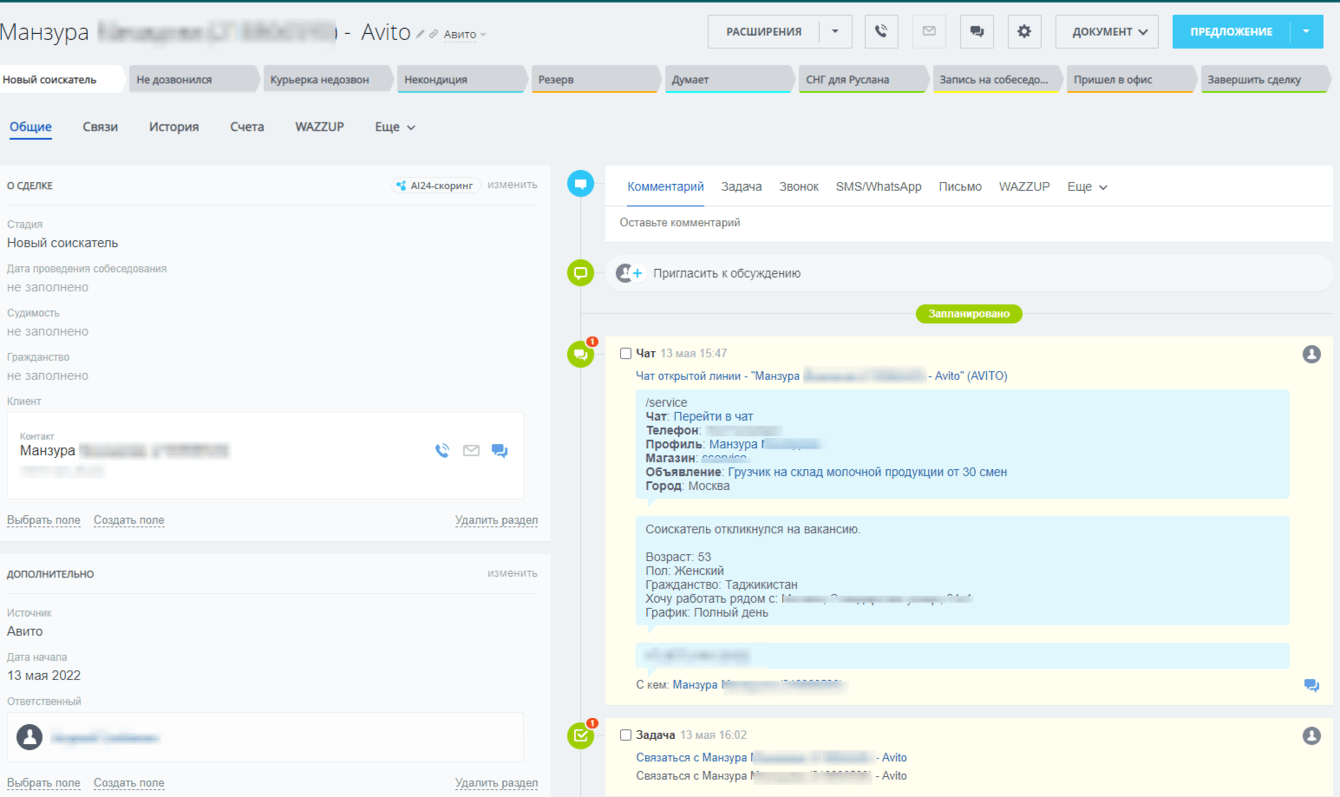The height and width of the screenshot is (797, 1340).
Task: Click the pencil icon to edit deal title
Action: click(x=421, y=34)
